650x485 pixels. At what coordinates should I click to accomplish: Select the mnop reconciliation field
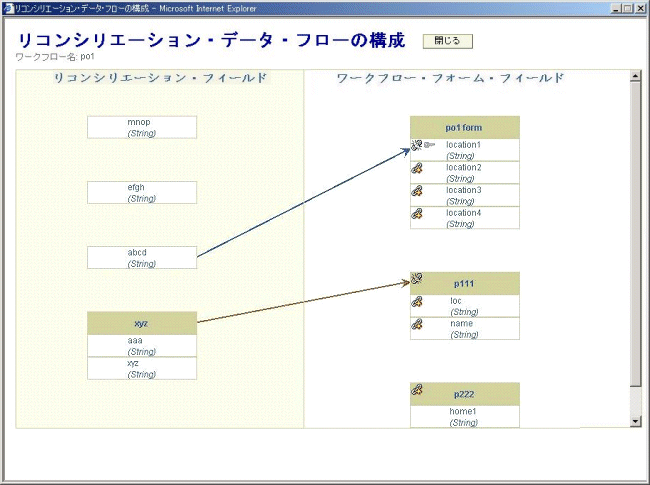[x=142, y=127]
